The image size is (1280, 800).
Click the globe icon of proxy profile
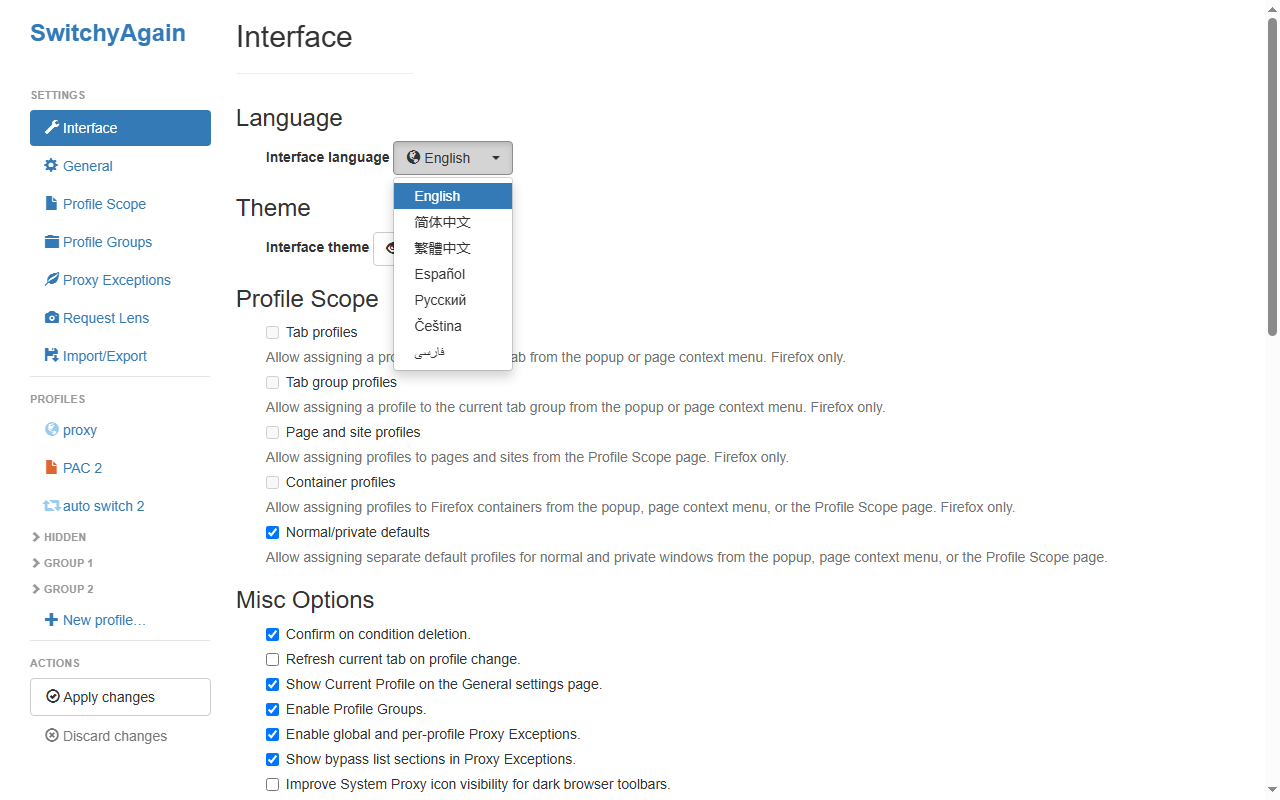pos(51,430)
